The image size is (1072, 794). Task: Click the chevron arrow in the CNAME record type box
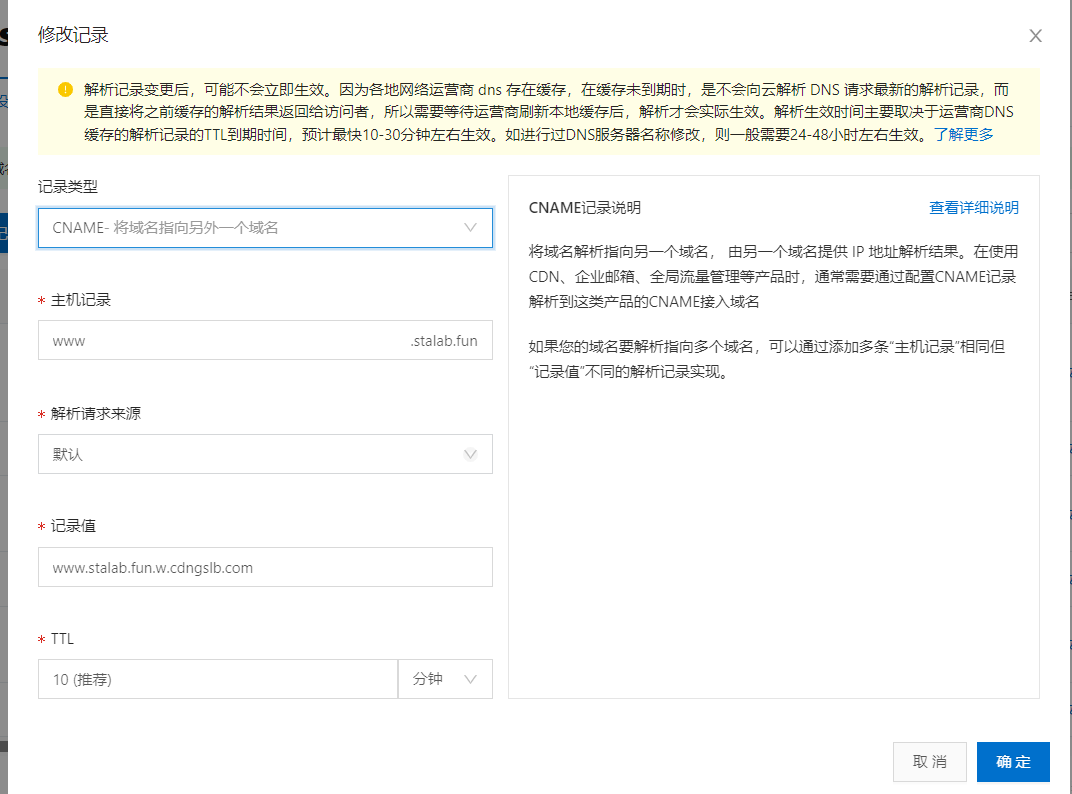[x=471, y=228]
